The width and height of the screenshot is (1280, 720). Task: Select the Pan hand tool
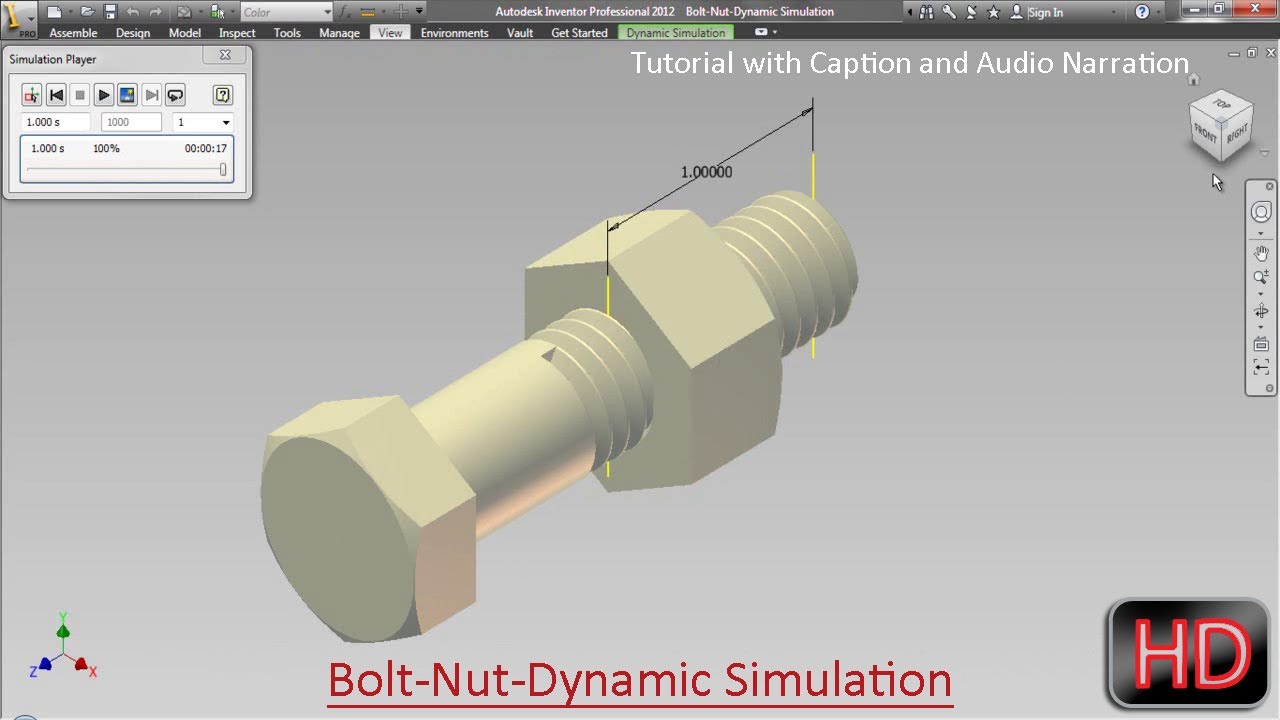point(1261,253)
